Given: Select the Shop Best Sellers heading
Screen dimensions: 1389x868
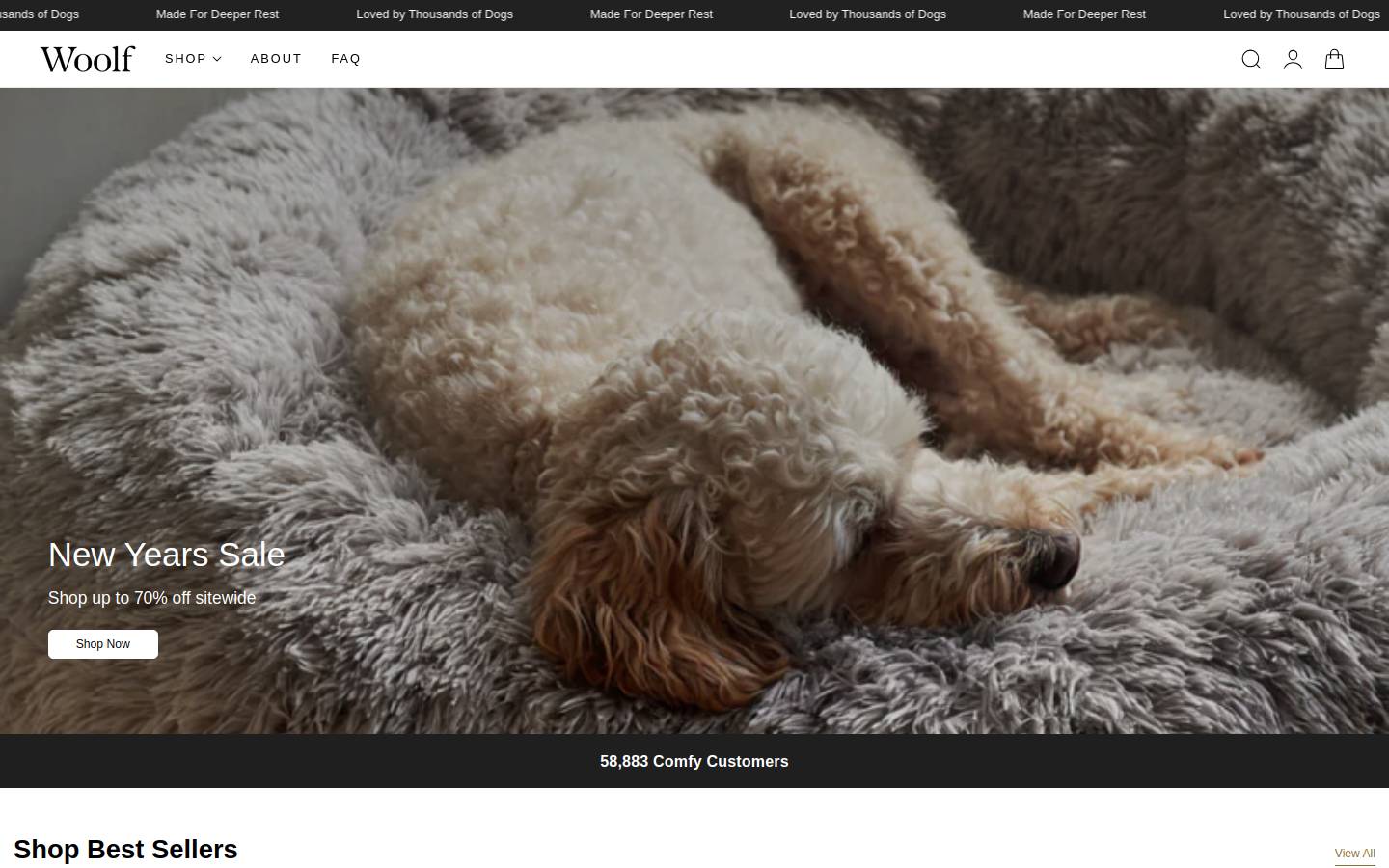Looking at the screenshot, I should (125, 849).
